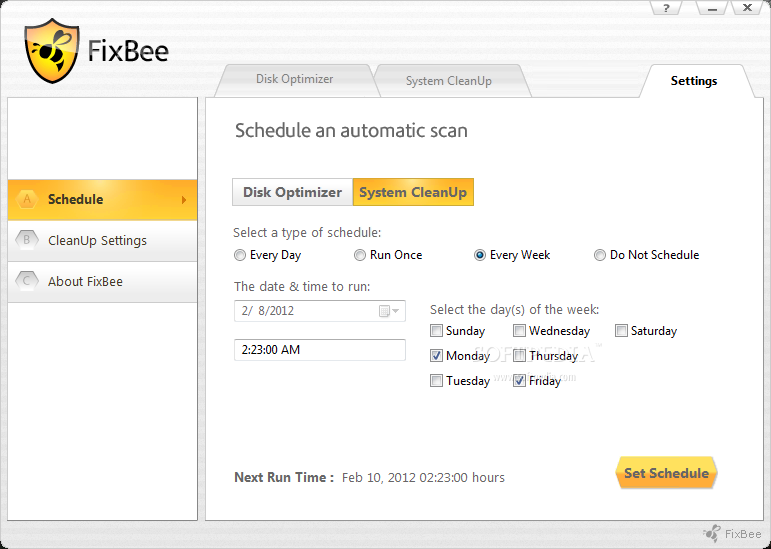The image size is (771, 549).
Task: Click the help question mark button
Action: (x=666, y=8)
